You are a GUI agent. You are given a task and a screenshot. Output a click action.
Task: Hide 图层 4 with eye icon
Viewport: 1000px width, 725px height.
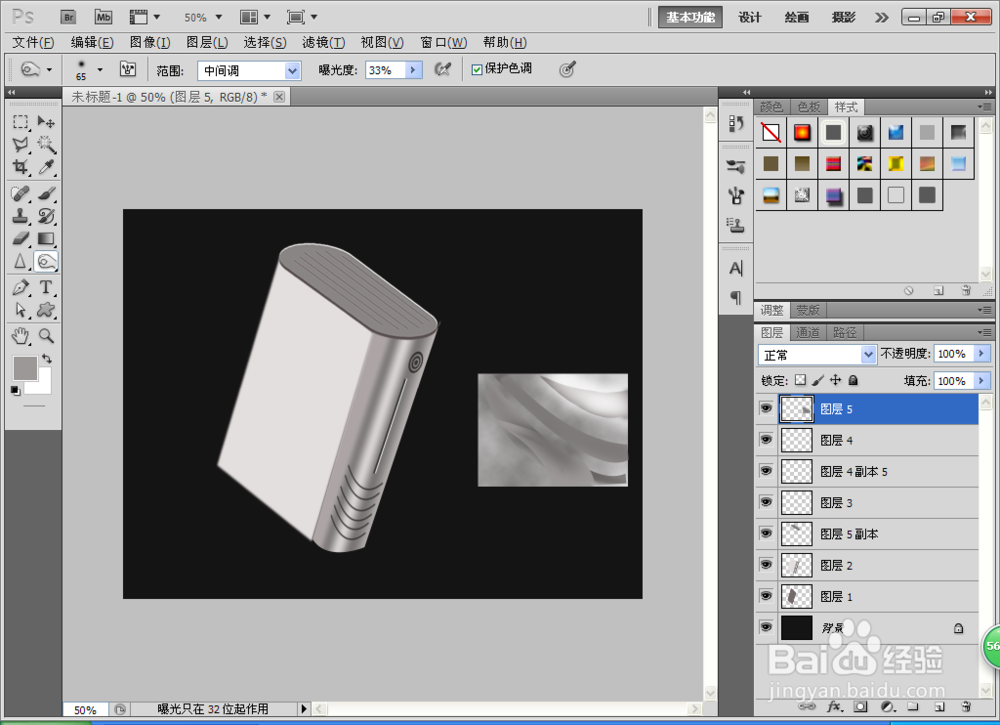[x=766, y=440]
